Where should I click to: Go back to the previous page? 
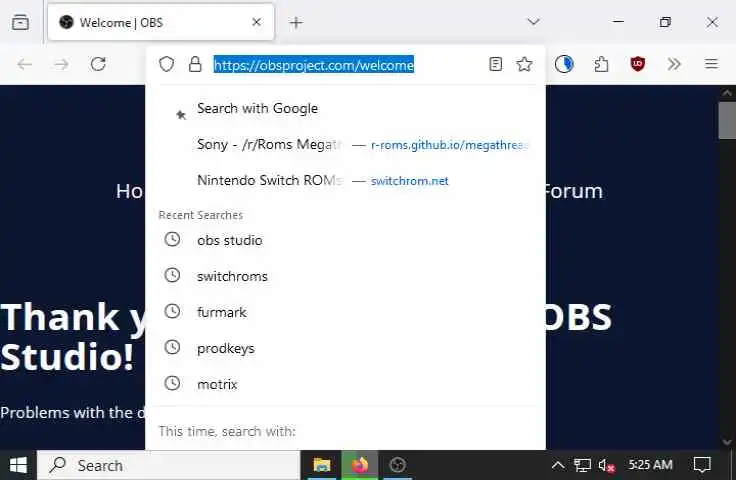click(x=24, y=64)
